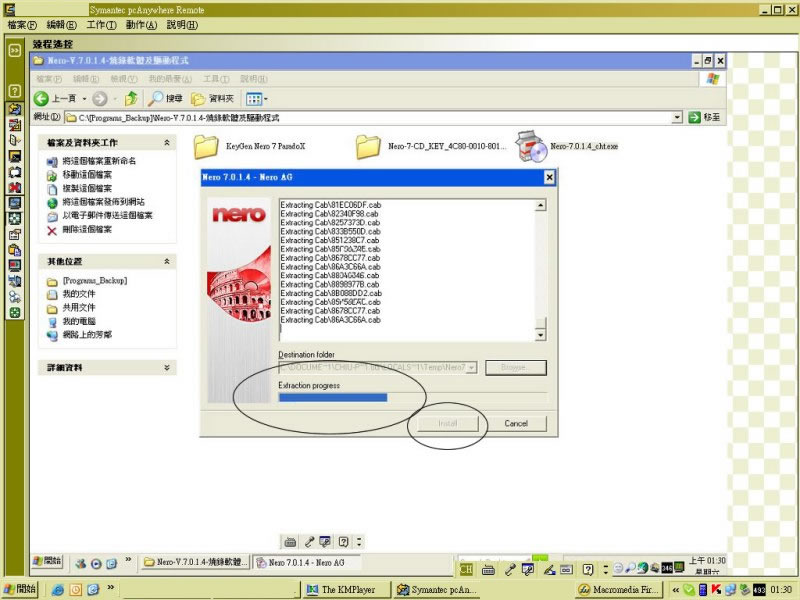Select the line Extracting Cab\851238C7.cab
This screenshot has width=800, height=600.
(330, 240)
